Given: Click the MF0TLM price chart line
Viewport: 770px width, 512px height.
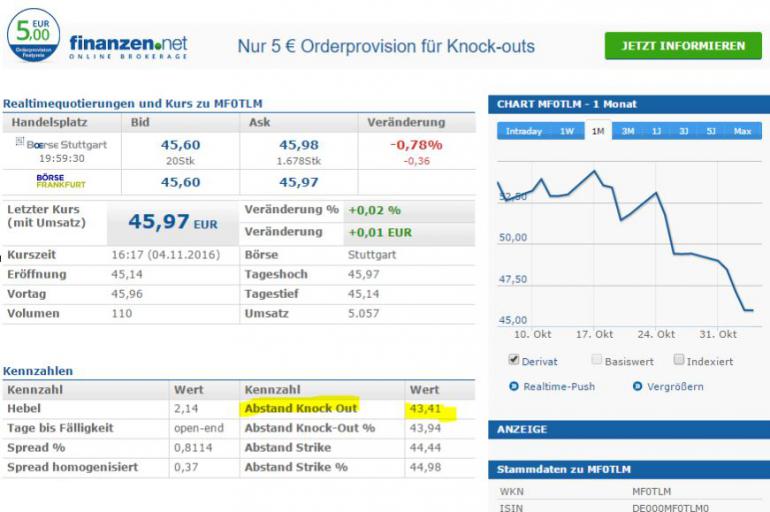Looking at the screenshot, I should (x=625, y=241).
